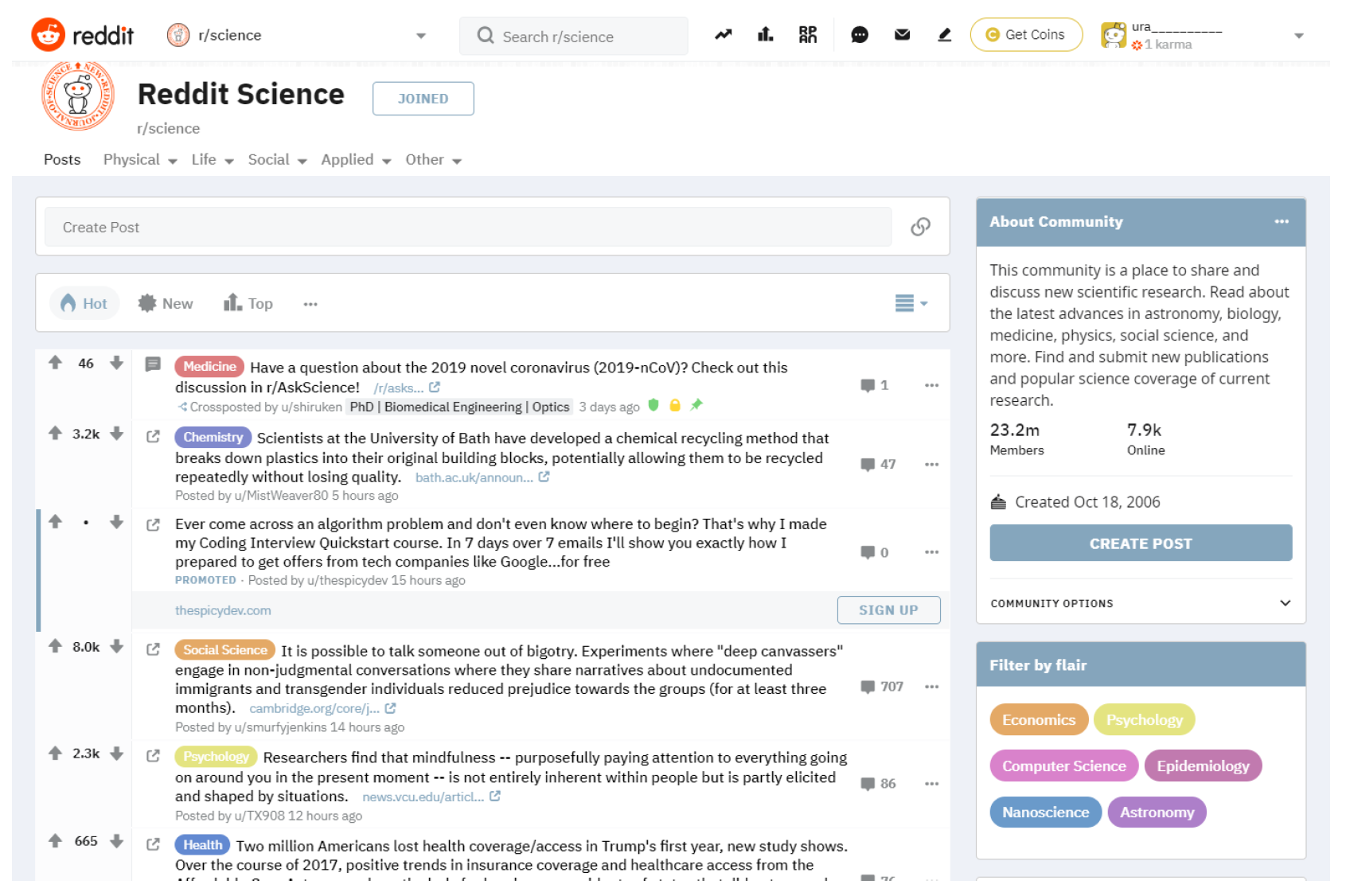This screenshot has height=896, width=1346.
Task: Expand the Applied category menu
Action: [x=357, y=160]
